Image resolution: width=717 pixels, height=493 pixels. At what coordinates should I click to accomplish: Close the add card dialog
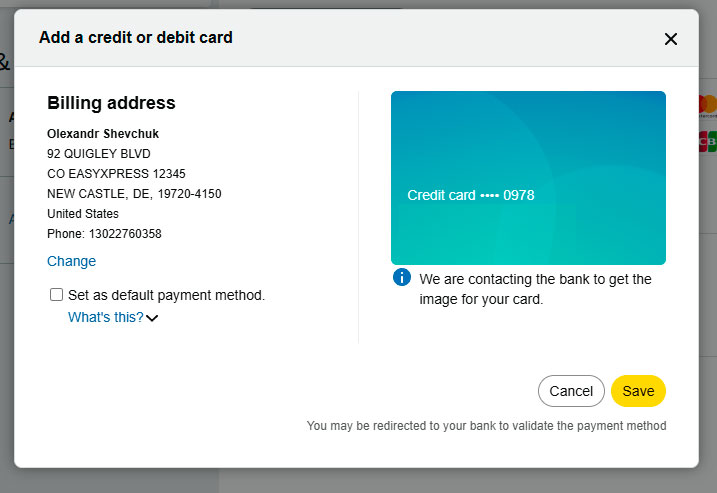tap(671, 39)
